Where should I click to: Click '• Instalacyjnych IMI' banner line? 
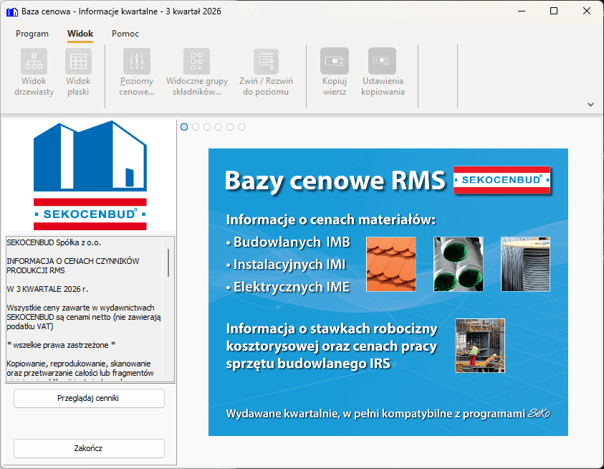(286, 265)
